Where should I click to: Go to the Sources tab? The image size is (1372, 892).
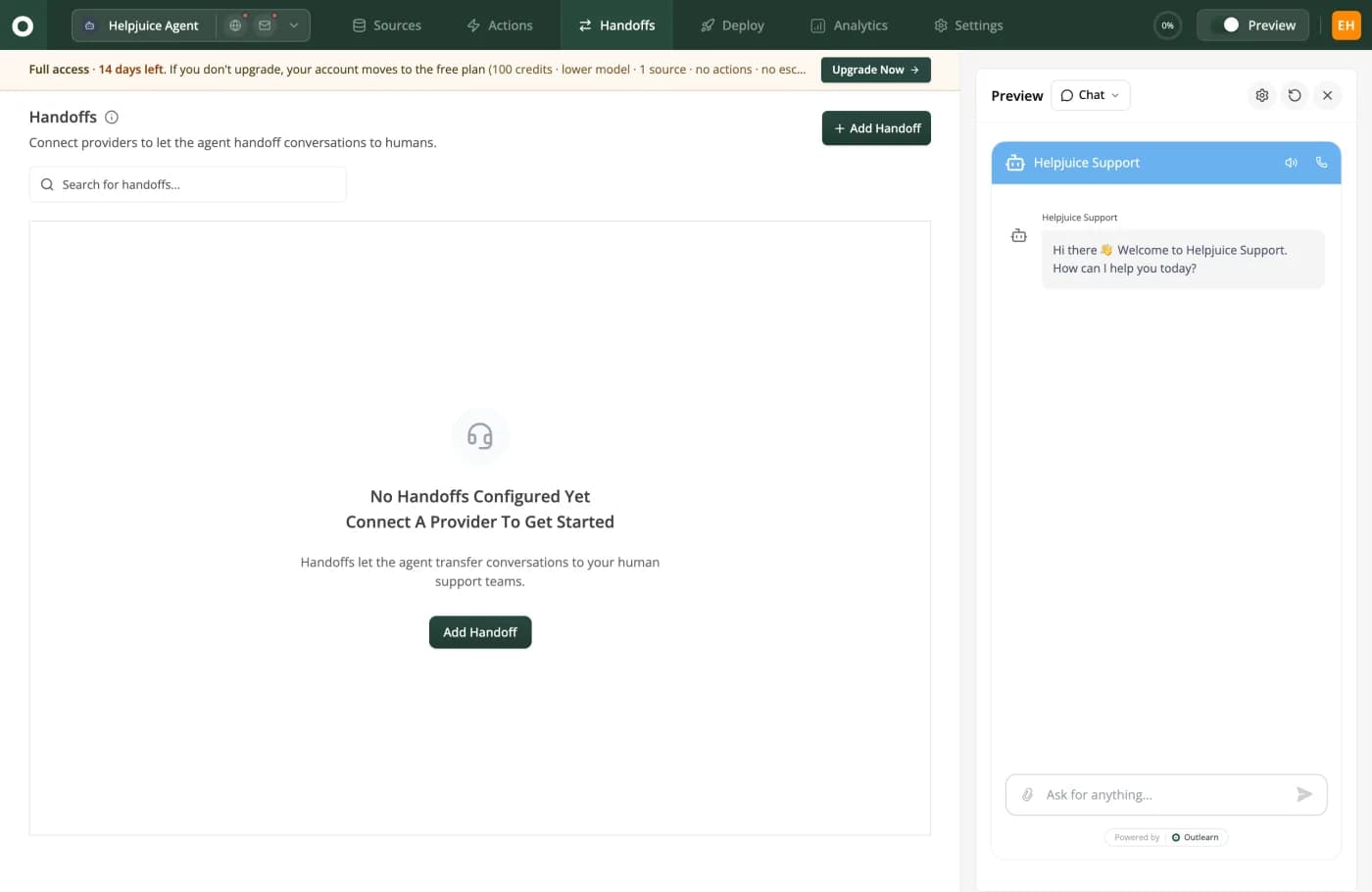[387, 25]
